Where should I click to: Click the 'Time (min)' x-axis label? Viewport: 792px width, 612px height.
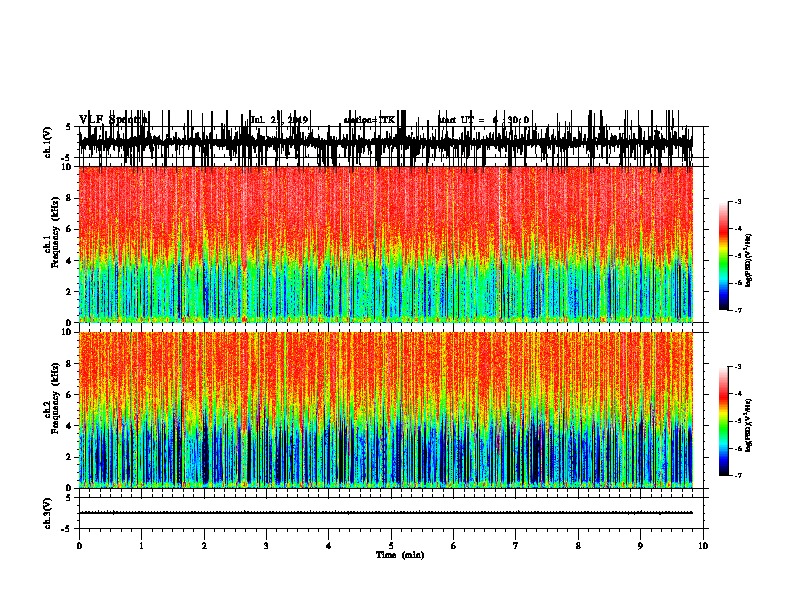tap(400, 555)
